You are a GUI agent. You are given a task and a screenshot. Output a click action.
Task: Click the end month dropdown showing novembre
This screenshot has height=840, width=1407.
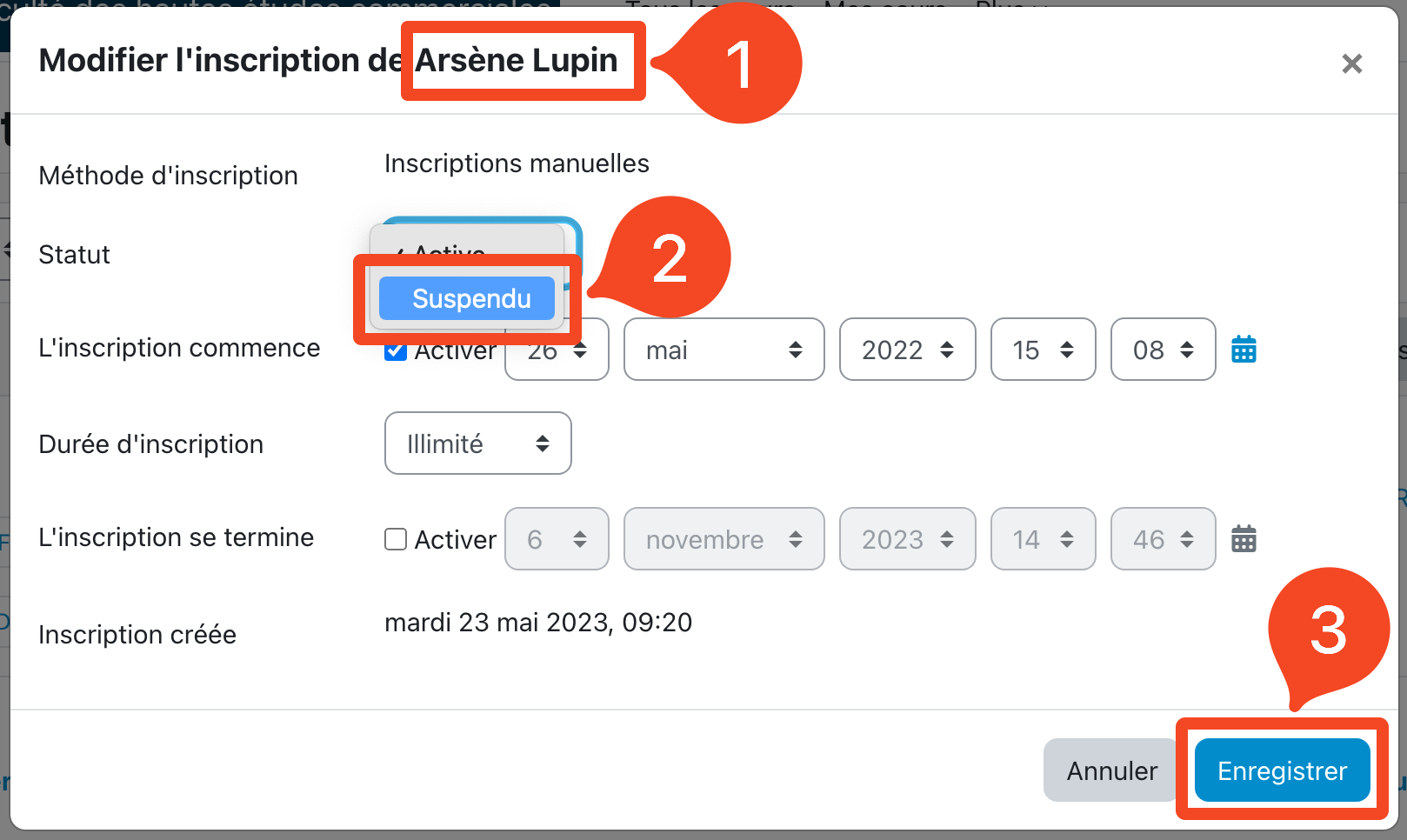[x=724, y=539]
